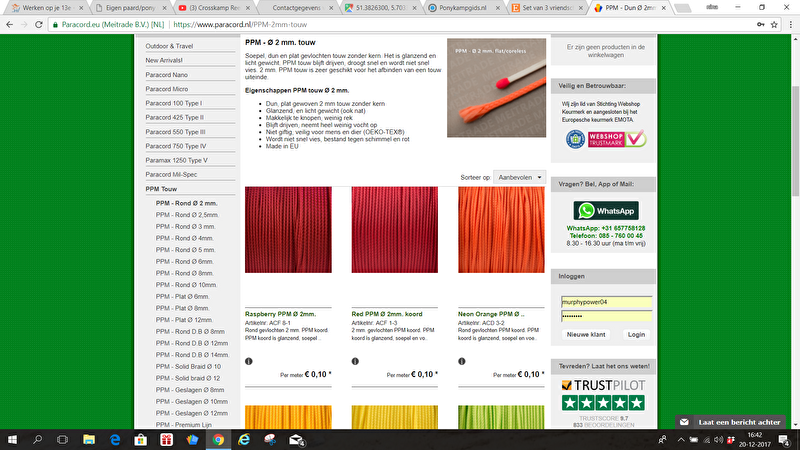Open the orange PPM rope header image

coord(496,88)
